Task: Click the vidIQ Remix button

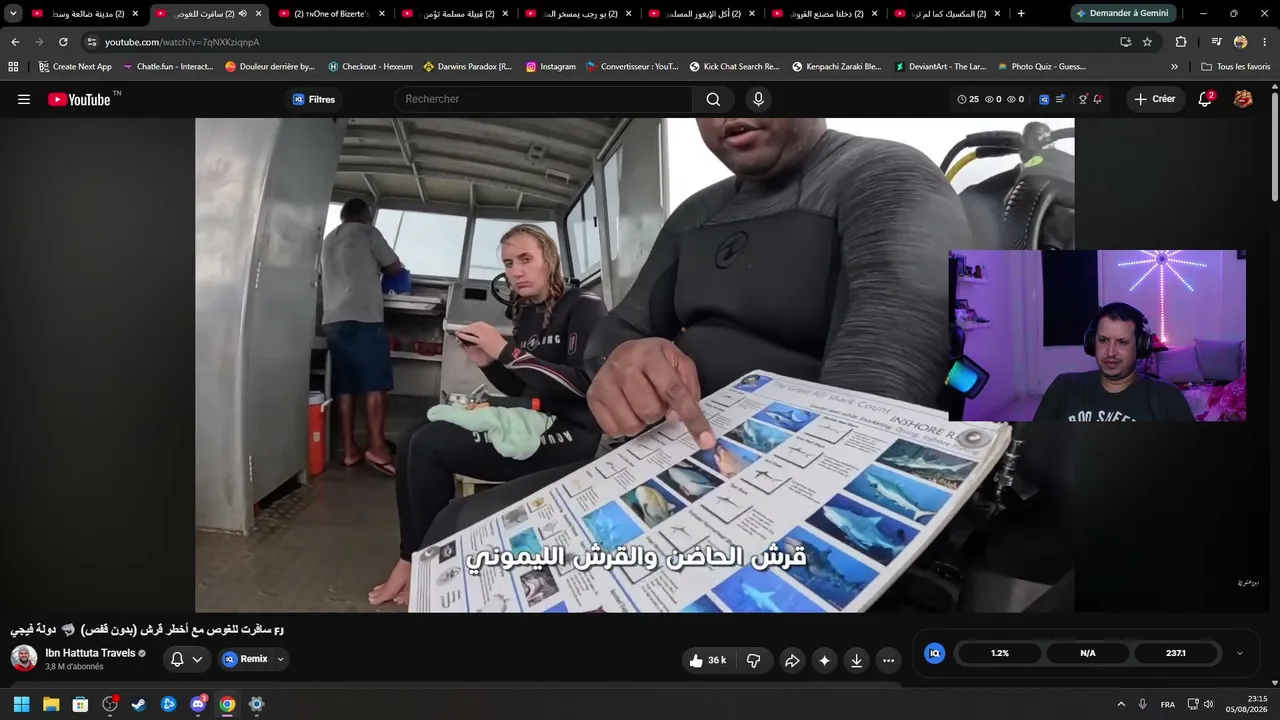Action: click(x=245, y=659)
